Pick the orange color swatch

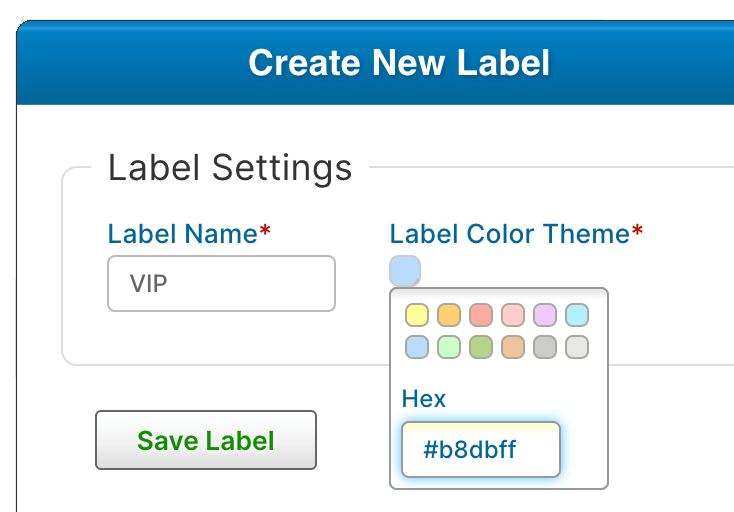coord(449,316)
